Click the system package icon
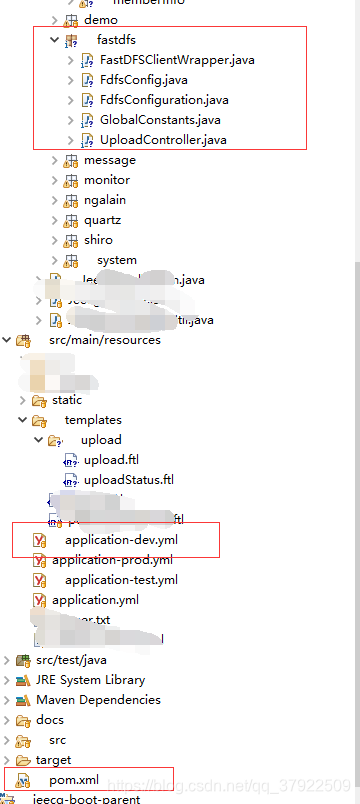Screen dimensions: 360x804 point(70,260)
